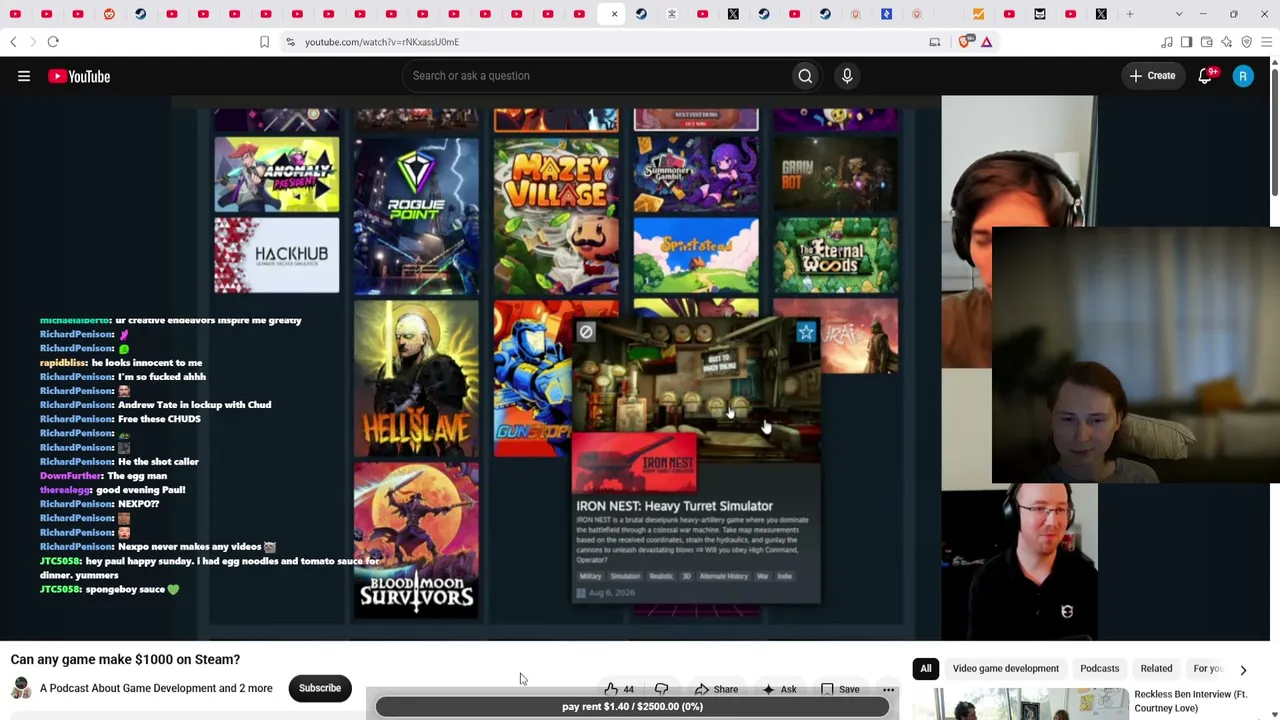Close the active YouTube tab
The width and height of the screenshot is (1280, 720).
point(614,14)
